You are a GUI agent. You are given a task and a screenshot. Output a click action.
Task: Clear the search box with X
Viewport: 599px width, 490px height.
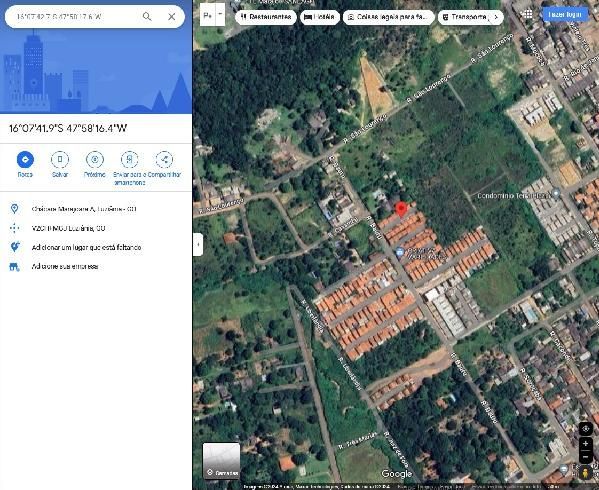(x=172, y=16)
